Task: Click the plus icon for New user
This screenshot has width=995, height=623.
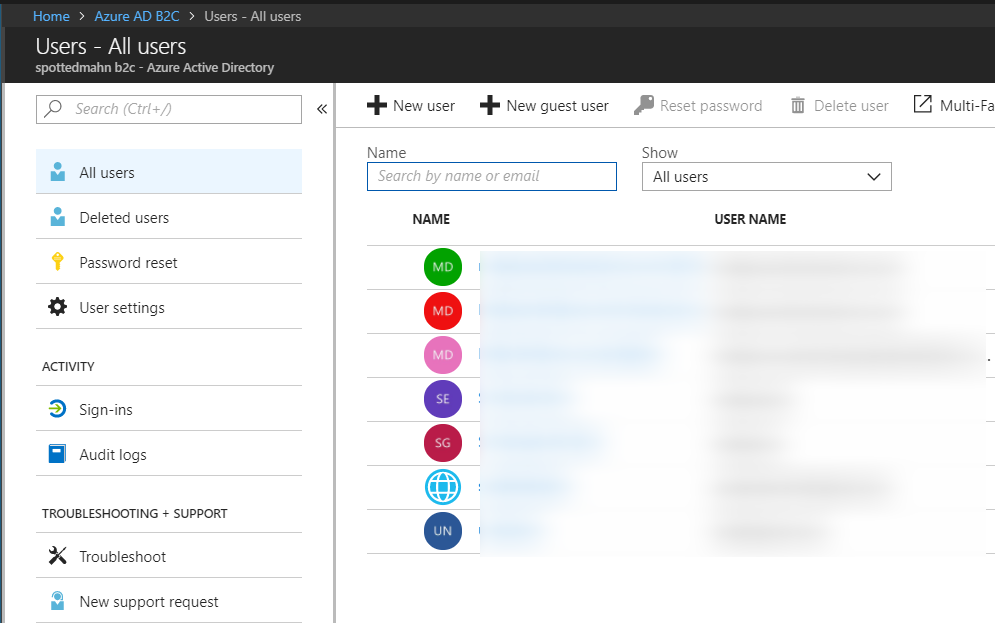Action: tap(377, 105)
